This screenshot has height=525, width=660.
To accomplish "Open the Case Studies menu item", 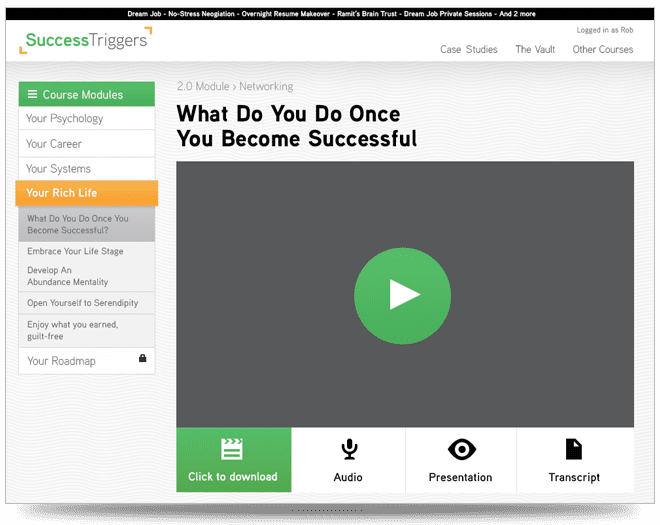I will pyautogui.click(x=468, y=50).
